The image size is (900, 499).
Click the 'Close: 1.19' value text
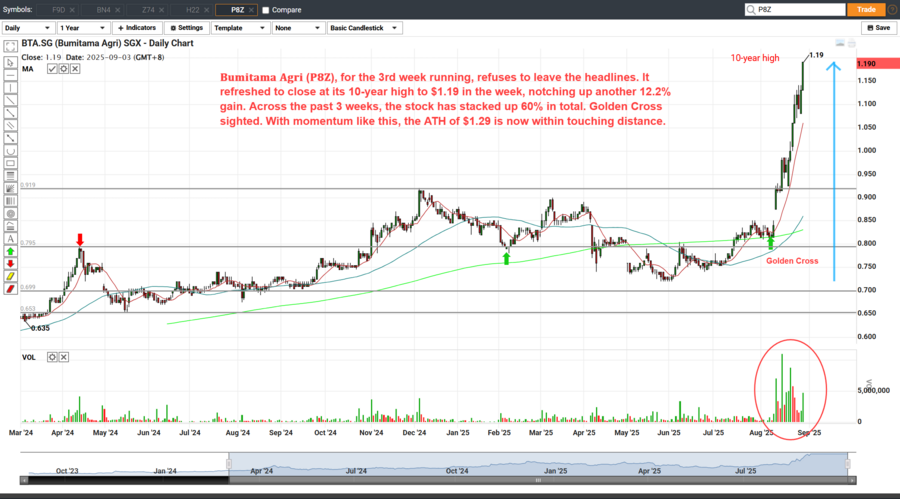(x=41, y=57)
